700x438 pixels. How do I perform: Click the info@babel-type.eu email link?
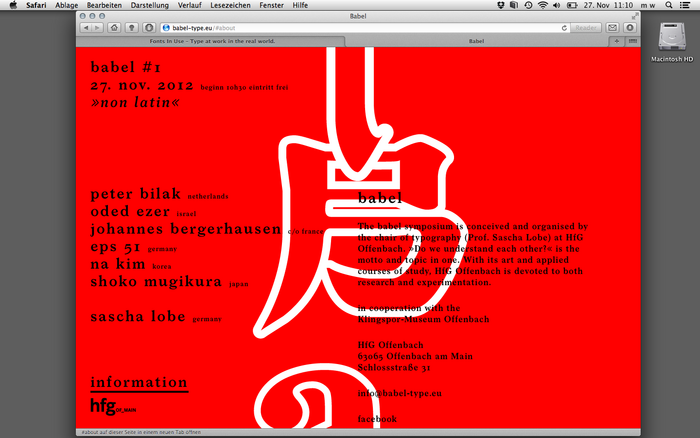click(400, 393)
